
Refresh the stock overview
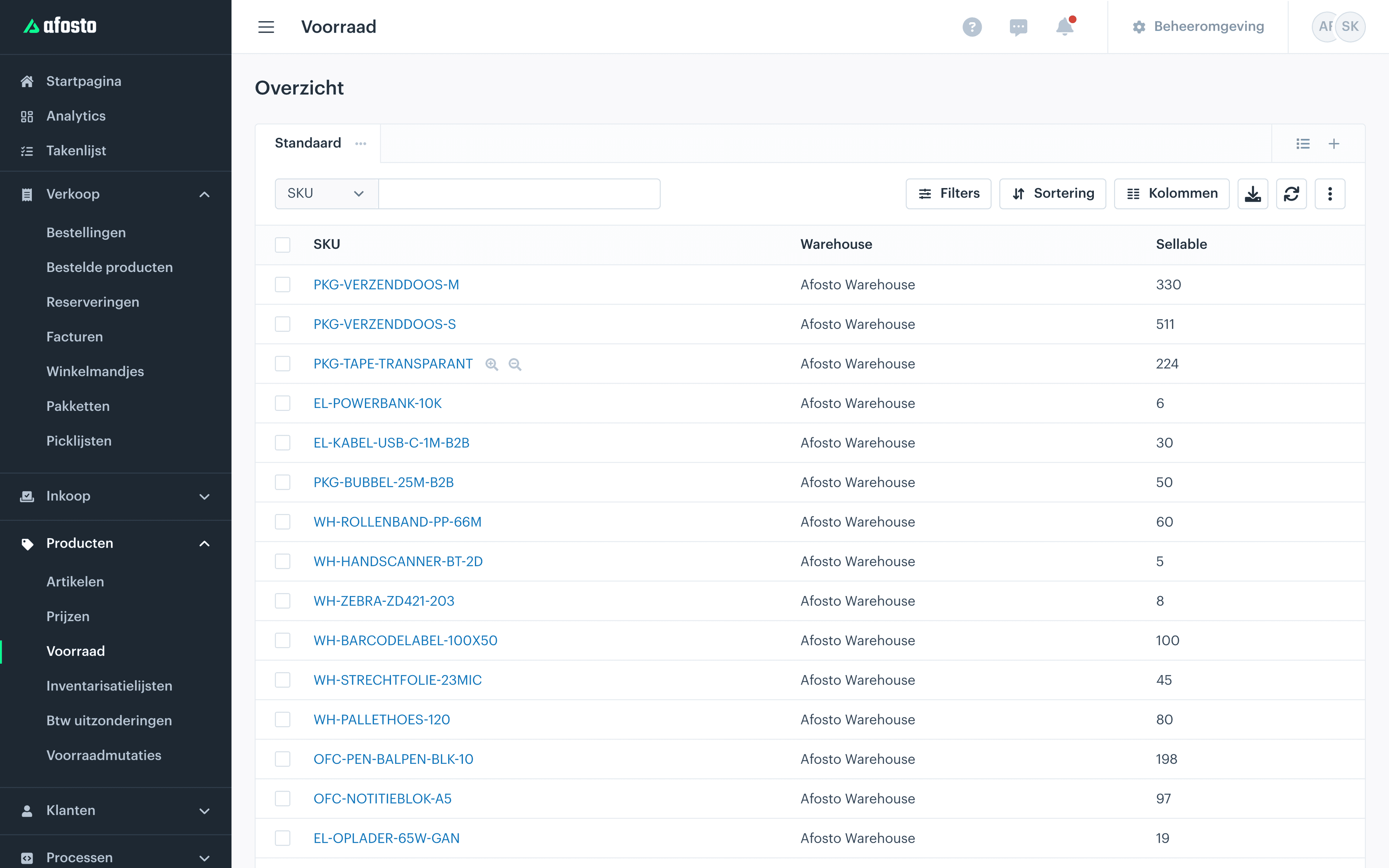pyautogui.click(x=1291, y=194)
